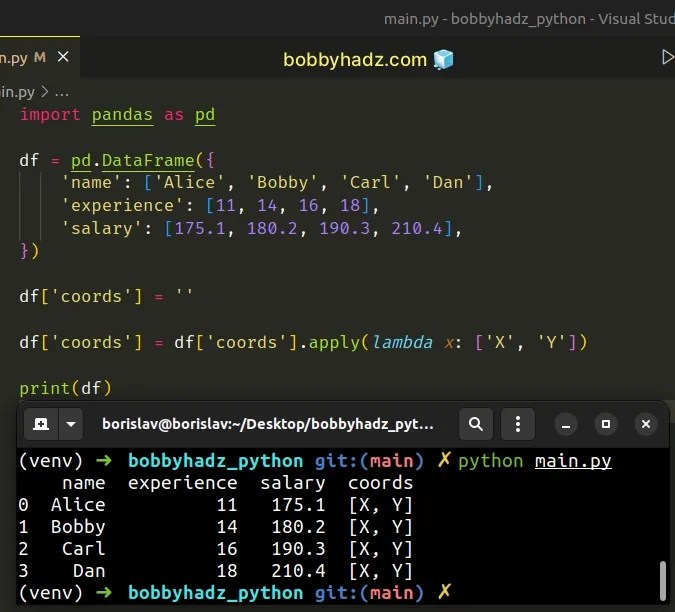The width and height of the screenshot is (675, 612).
Task: Click value 18 in experience list
Action: 350,205
